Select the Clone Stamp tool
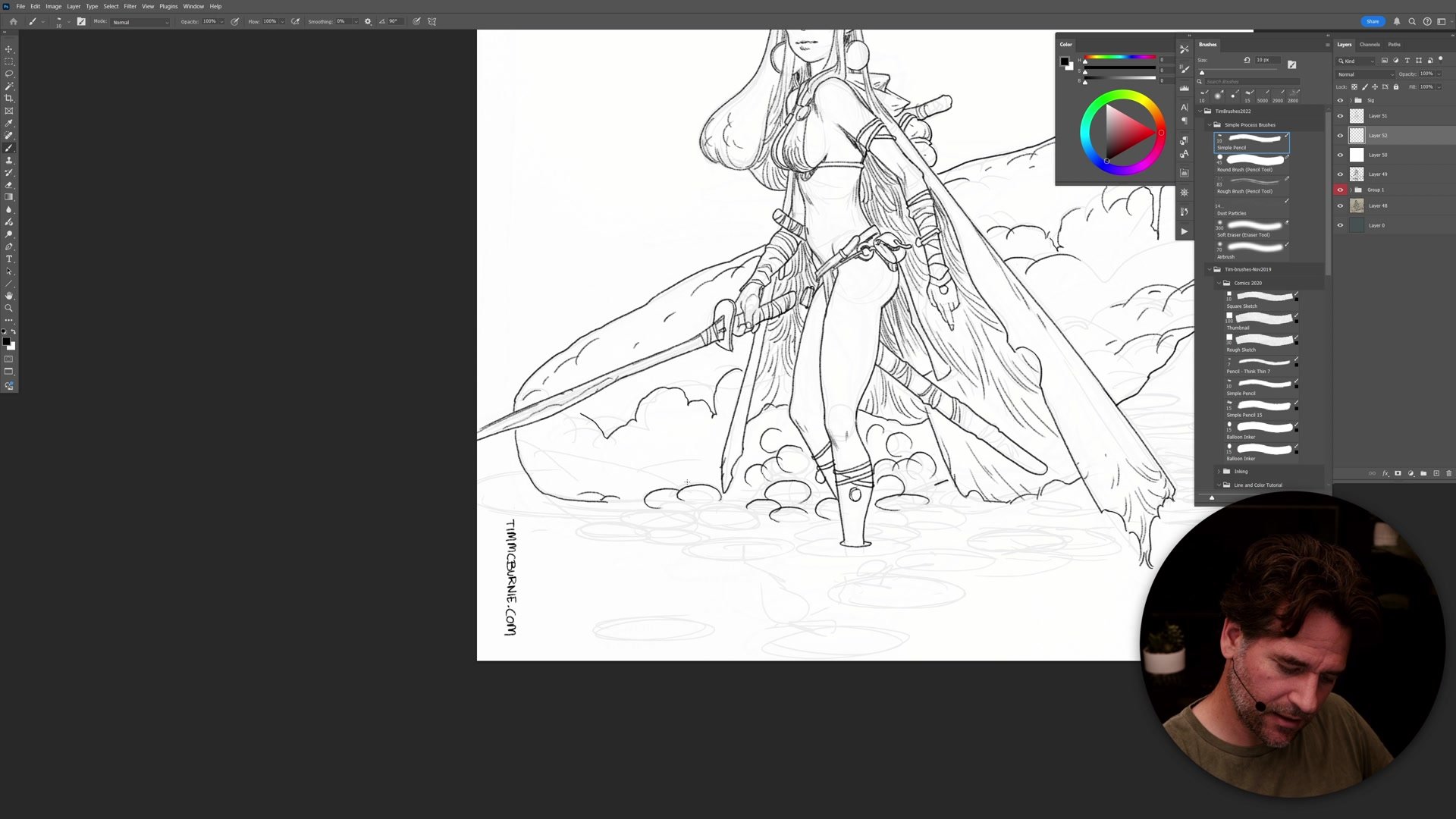 tap(9, 161)
